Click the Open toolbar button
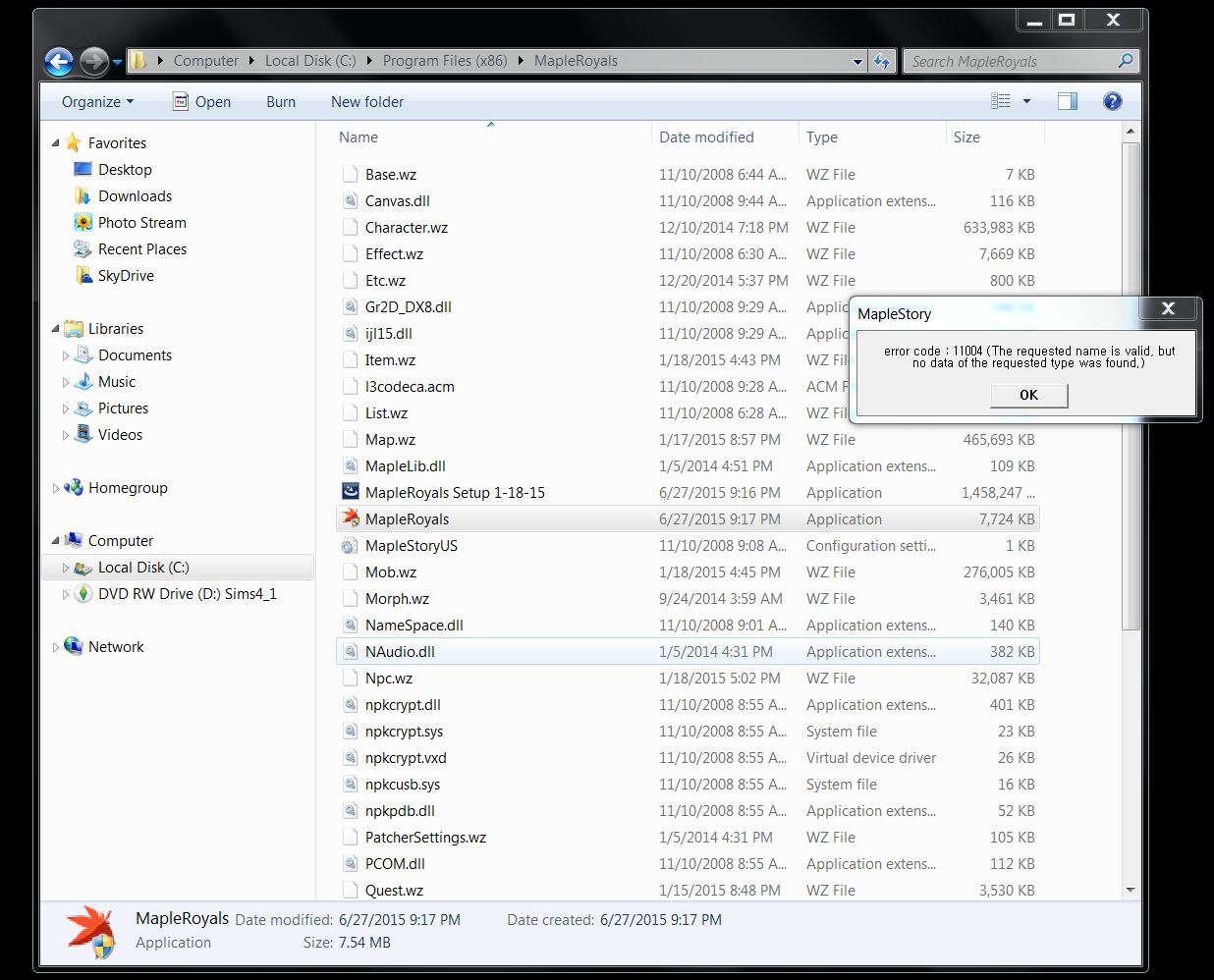 point(201,101)
